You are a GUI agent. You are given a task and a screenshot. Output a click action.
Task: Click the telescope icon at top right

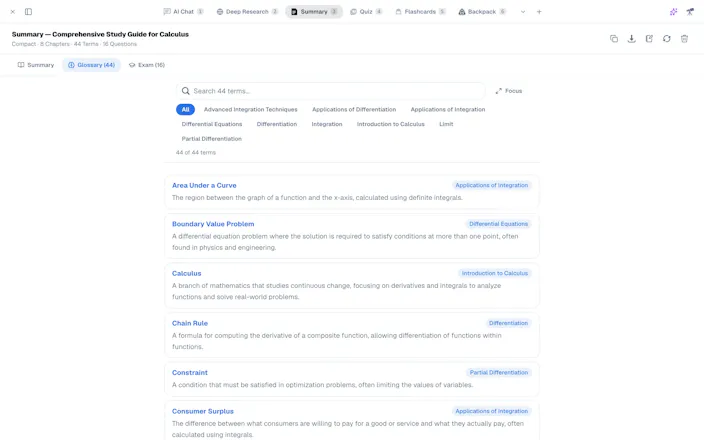tap(690, 12)
